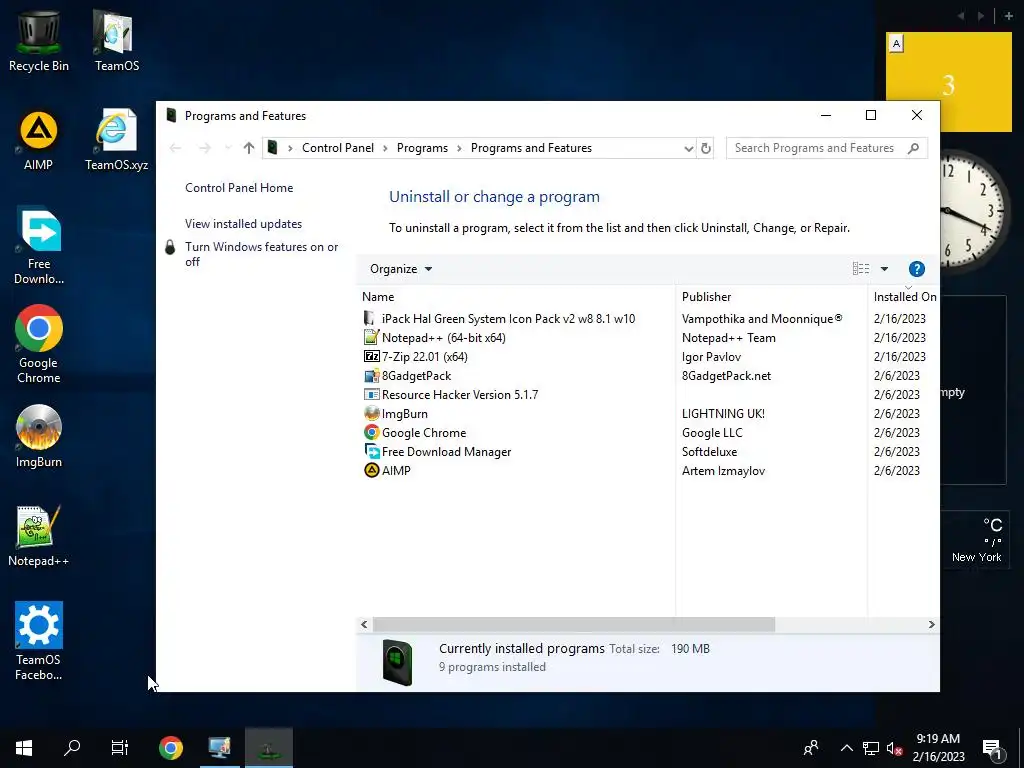This screenshot has width=1024, height=768.
Task: Sort the list by Name column
Action: [x=516, y=296]
